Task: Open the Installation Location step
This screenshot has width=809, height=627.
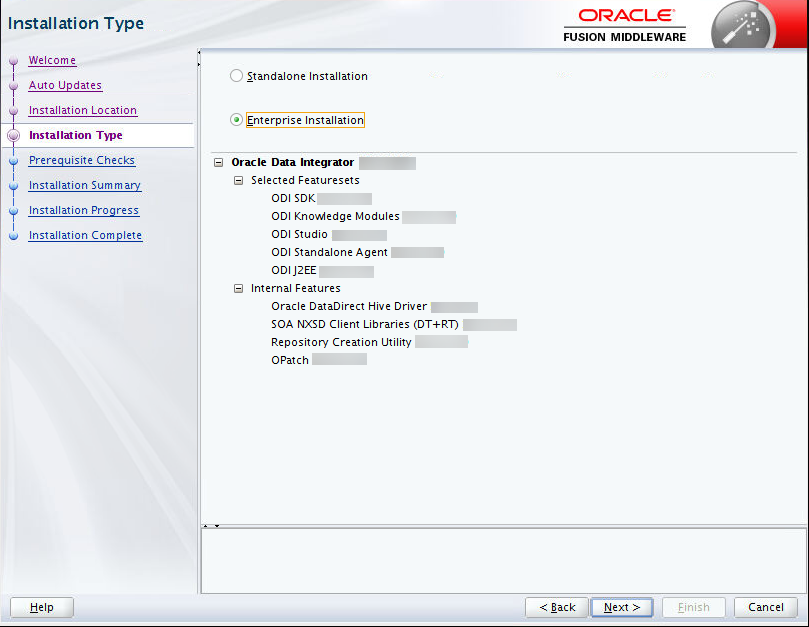Action: [x=82, y=110]
